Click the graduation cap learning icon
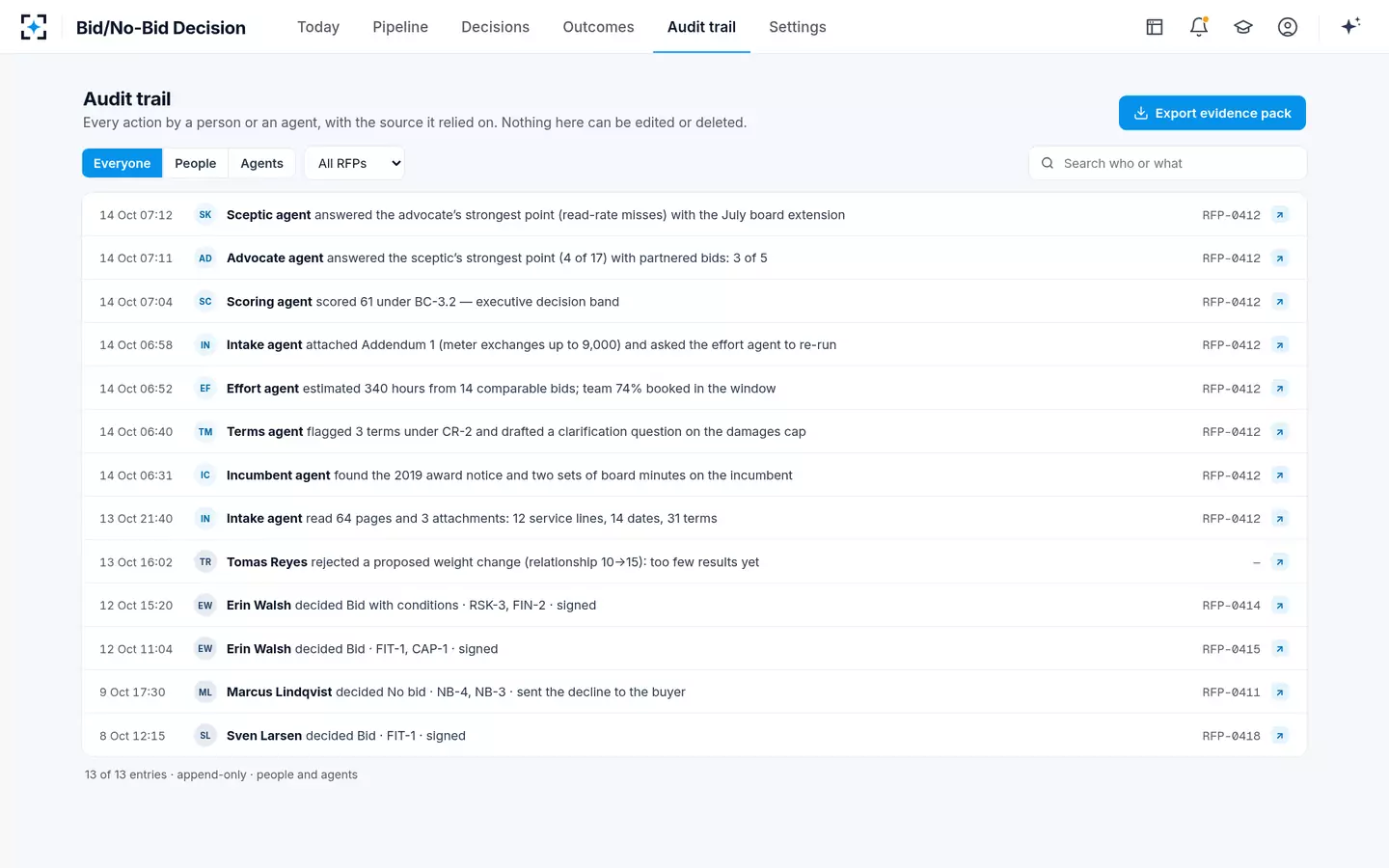 (1243, 27)
